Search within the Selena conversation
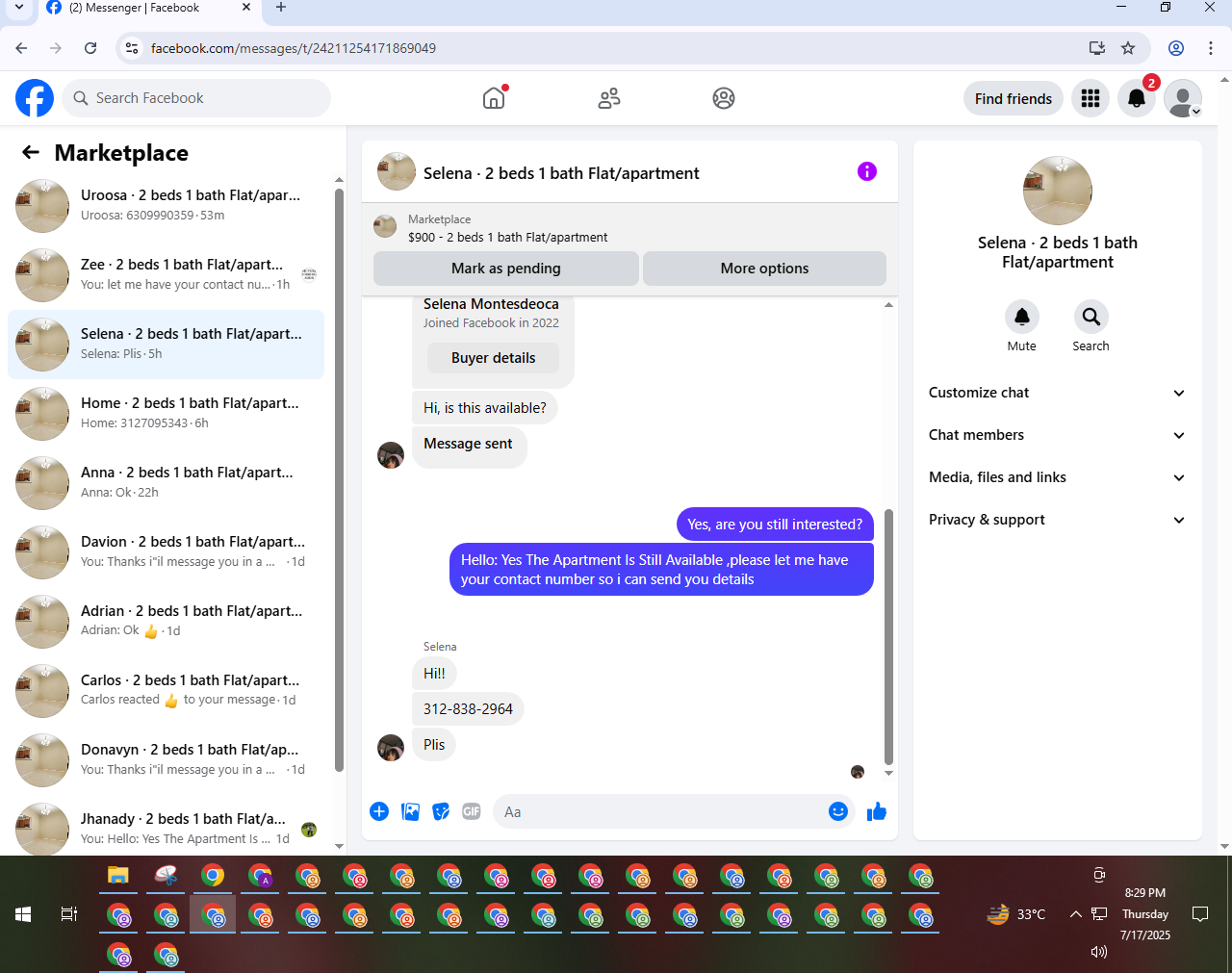 pos(1091,317)
